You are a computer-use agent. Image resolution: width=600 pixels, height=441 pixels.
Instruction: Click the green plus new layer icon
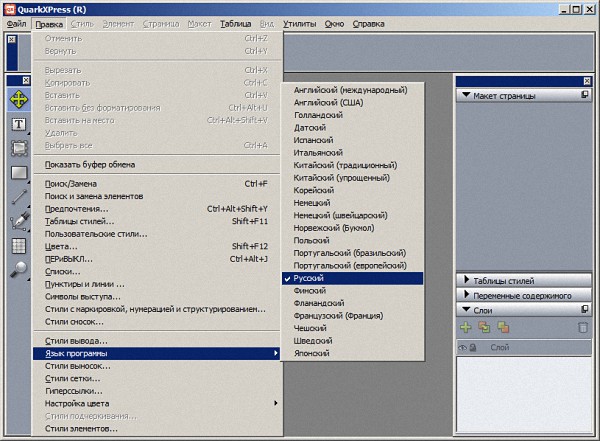point(466,327)
